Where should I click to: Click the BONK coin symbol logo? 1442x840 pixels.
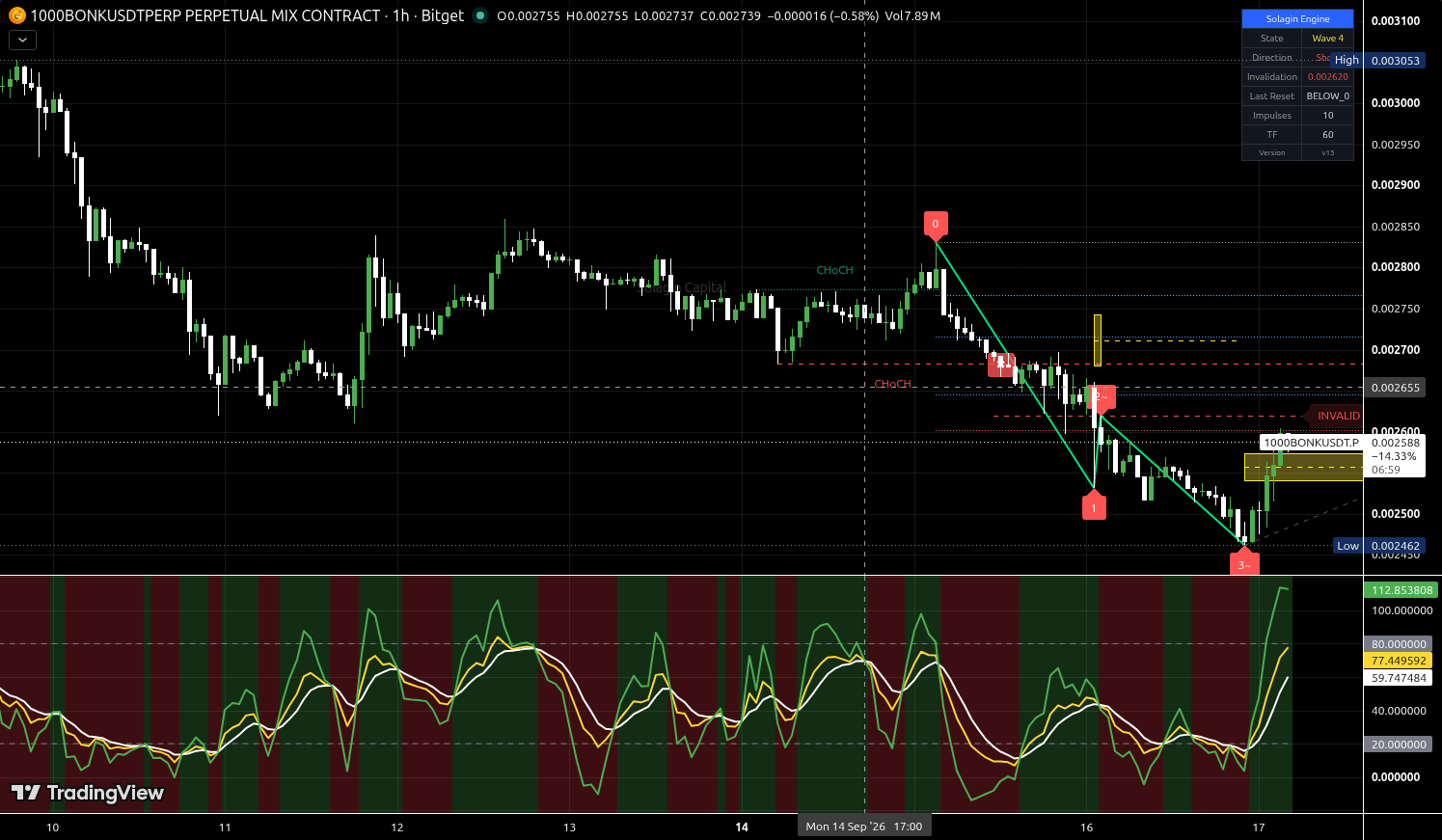(x=16, y=15)
